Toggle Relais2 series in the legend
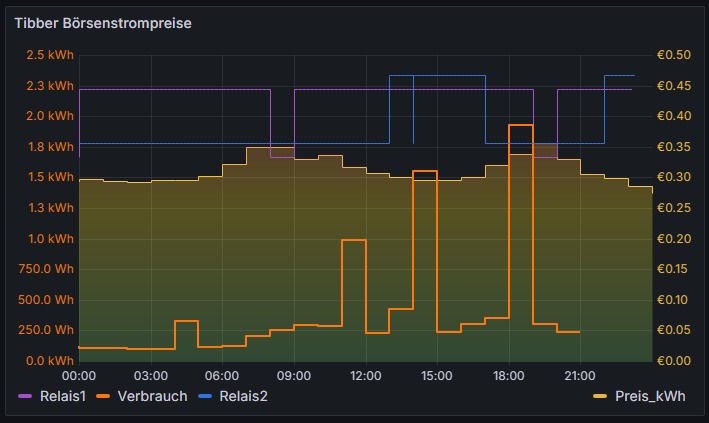The image size is (709, 423). (x=244, y=396)
